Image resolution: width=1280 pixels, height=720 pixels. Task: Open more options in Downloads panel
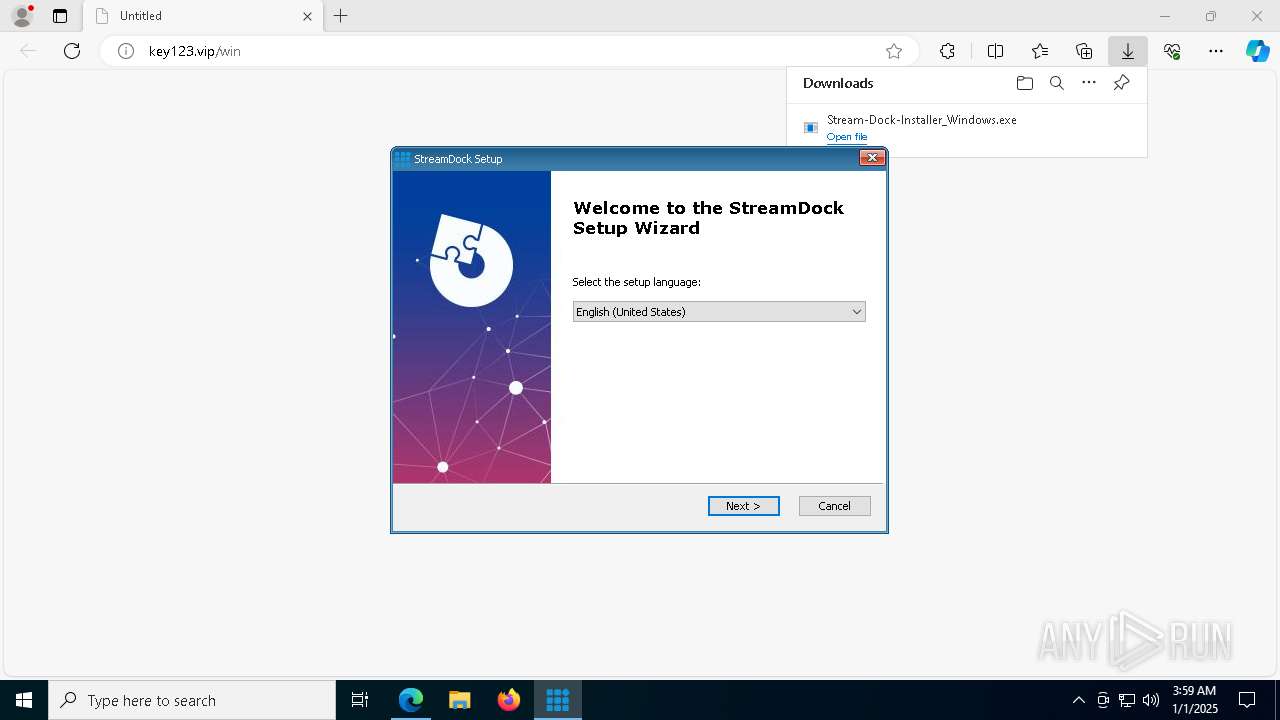(x=1089, y=83)
